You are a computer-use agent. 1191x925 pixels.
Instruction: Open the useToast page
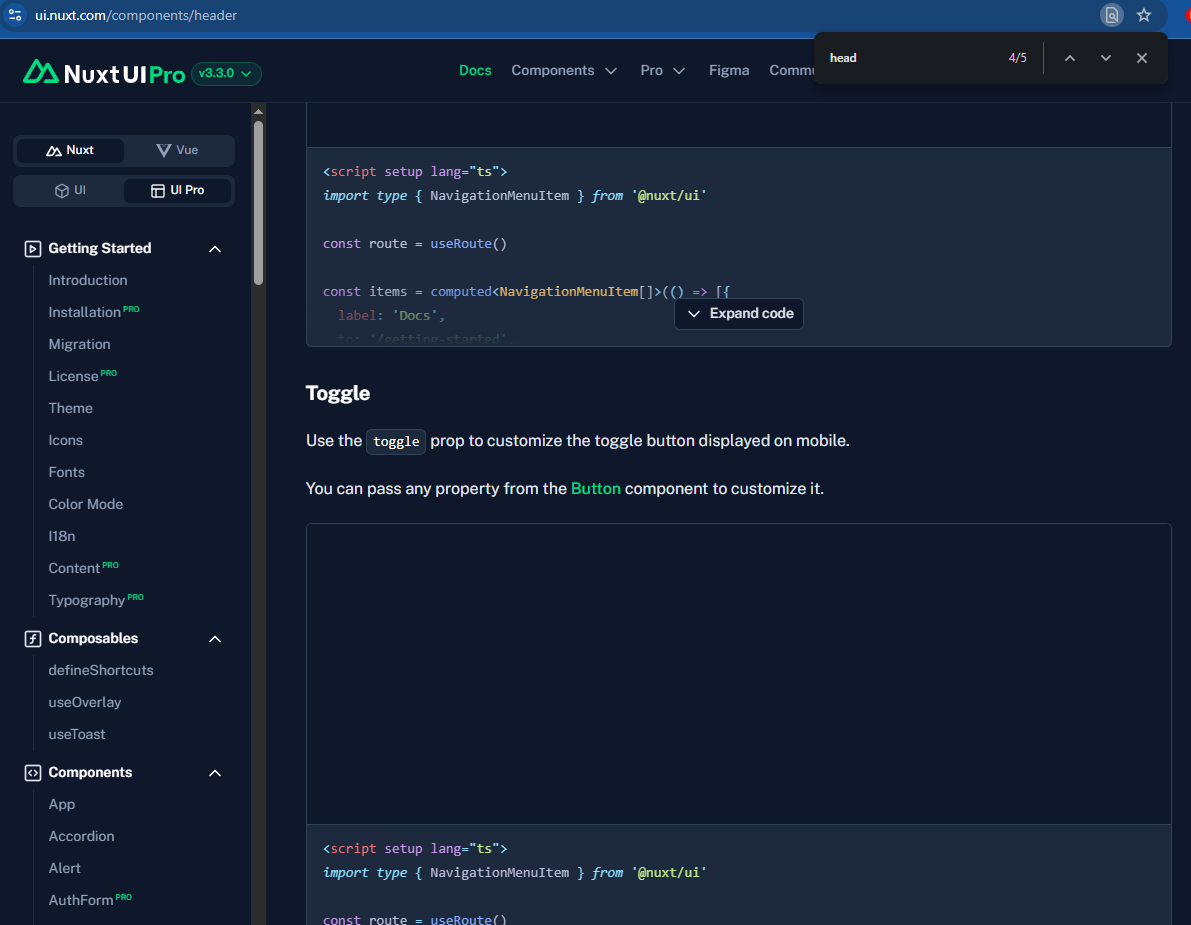pyautogui.click(x=77, y=734)
